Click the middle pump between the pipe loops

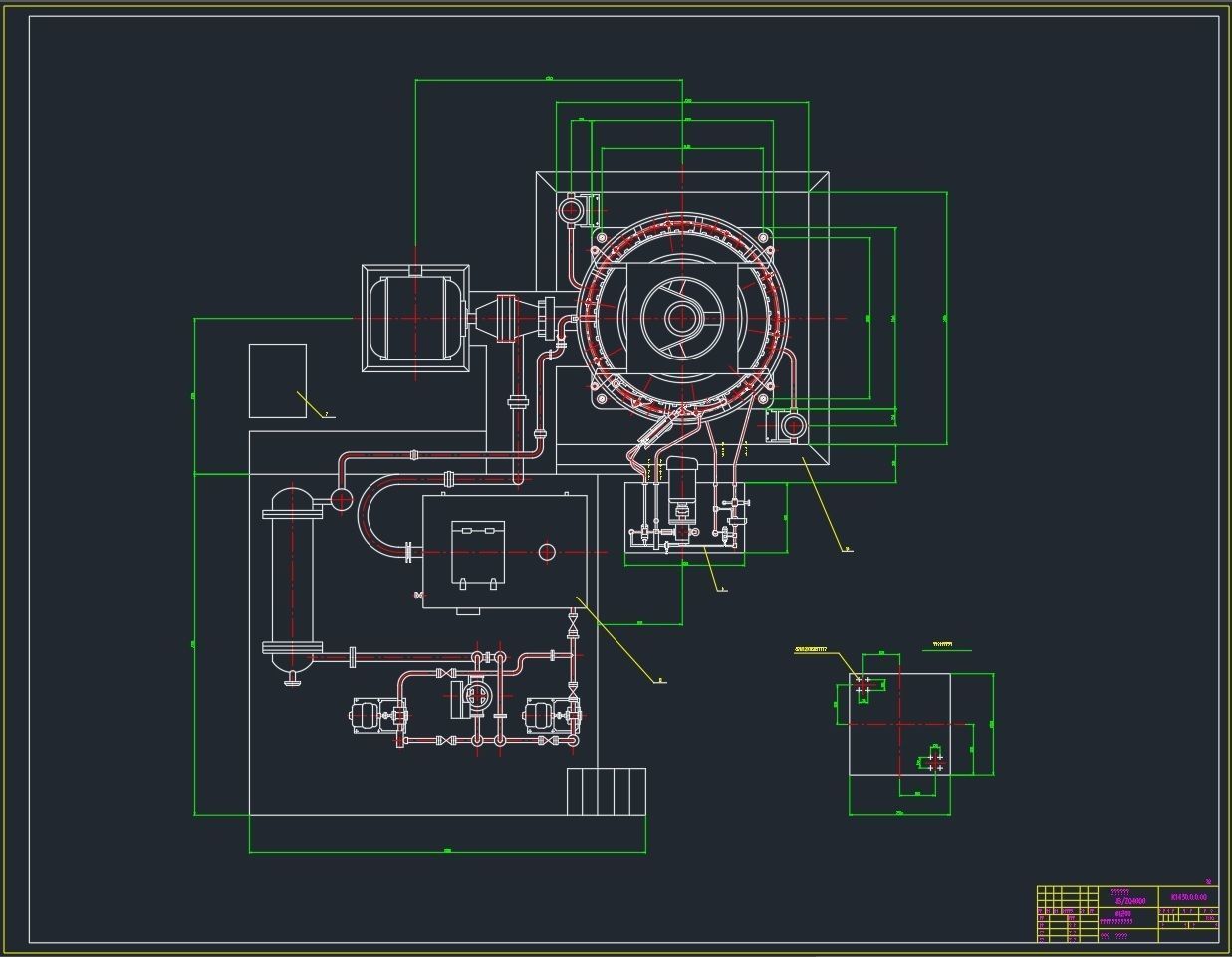click(x=474, y=697)
